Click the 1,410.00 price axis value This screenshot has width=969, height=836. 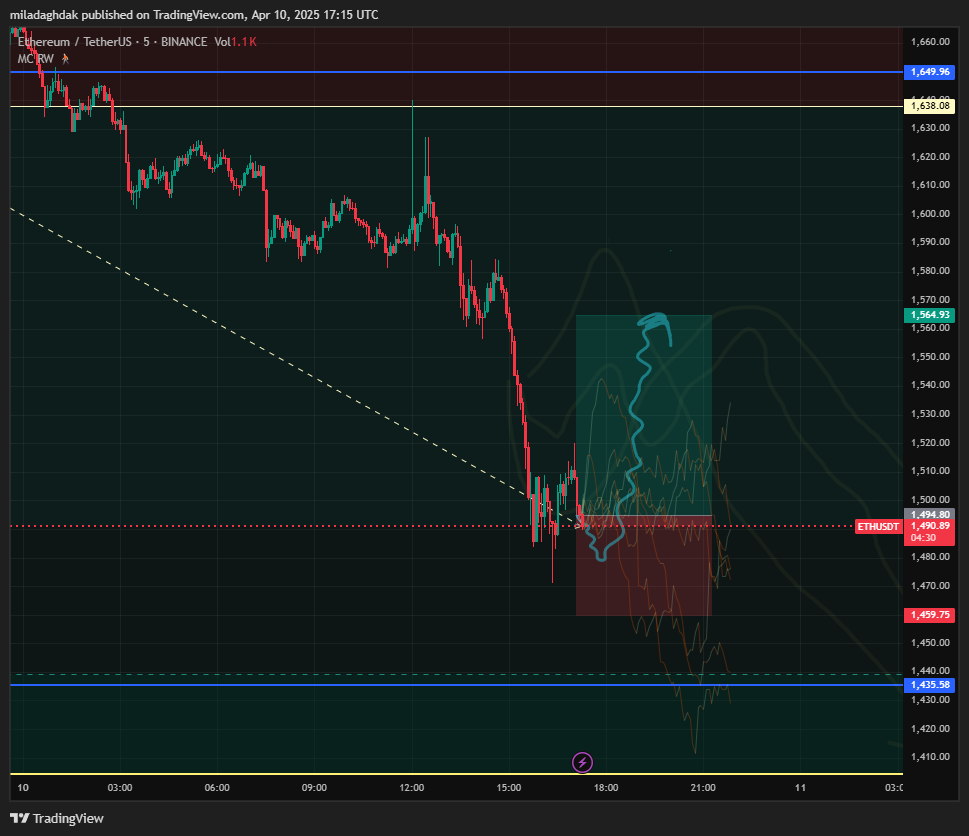pos(930,756)
